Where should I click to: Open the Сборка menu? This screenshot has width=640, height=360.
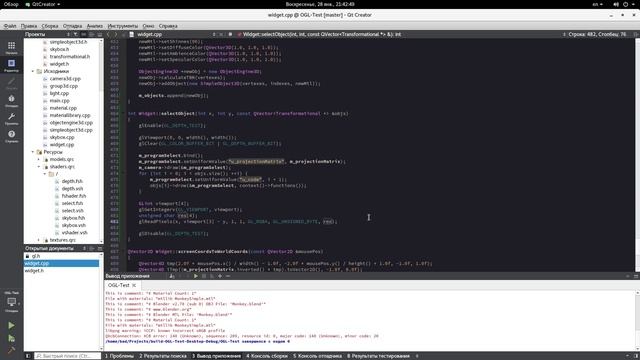pyautogui.click(x=50, y=26)
